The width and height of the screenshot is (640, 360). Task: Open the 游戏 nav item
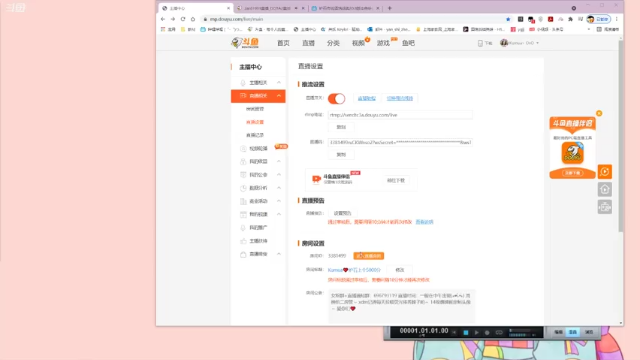click(383, 43)
